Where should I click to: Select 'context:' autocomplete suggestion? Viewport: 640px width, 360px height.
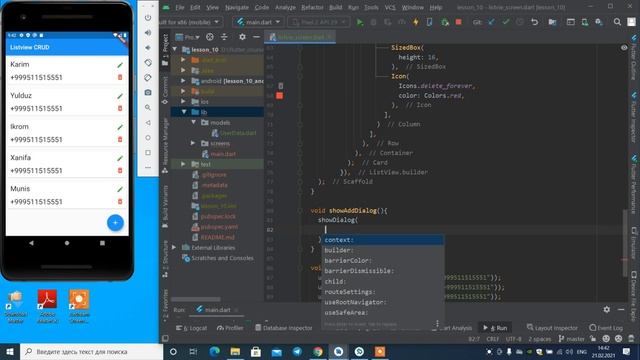point(382,240)
